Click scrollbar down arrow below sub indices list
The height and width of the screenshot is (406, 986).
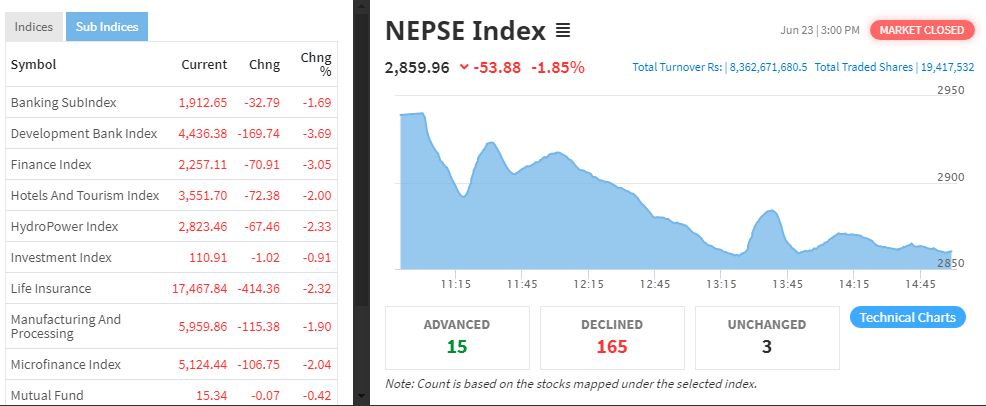[x=361, y=396]
